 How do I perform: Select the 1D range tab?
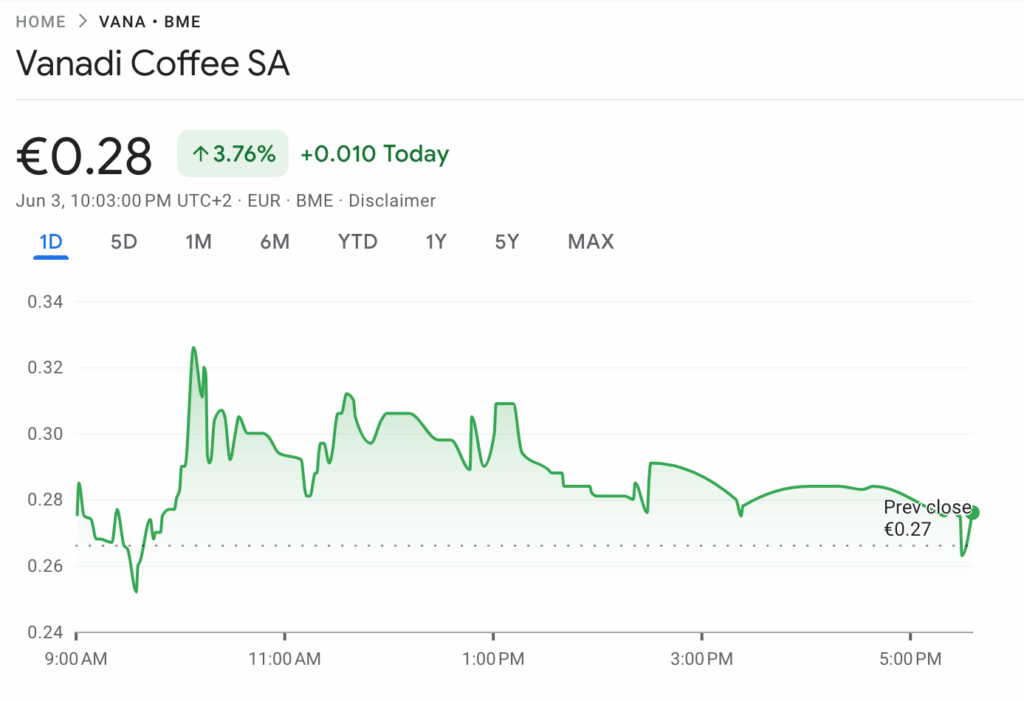[x=50, y=242]
